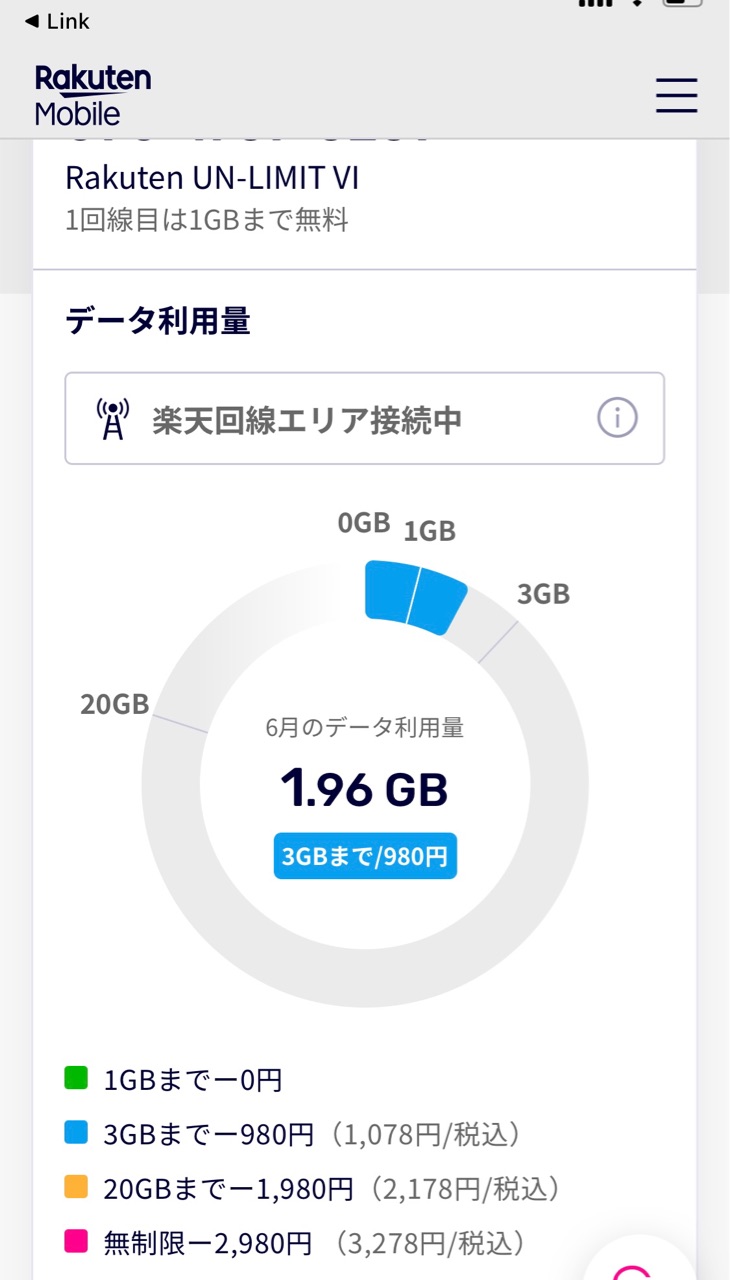Tap the データ利用量 heading

158,321
